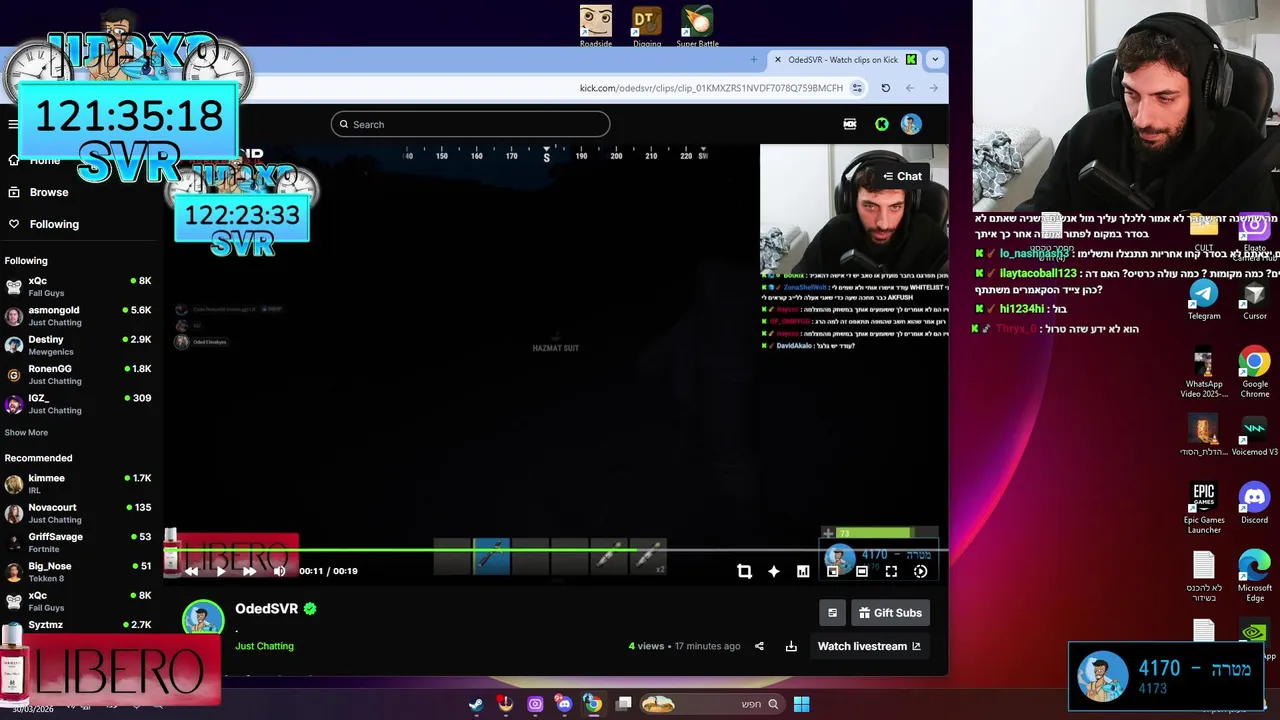The width and height of the screenshot is (1280, 720).
Task: Open the box icon left of Kick K
Action: coord(850,124)
